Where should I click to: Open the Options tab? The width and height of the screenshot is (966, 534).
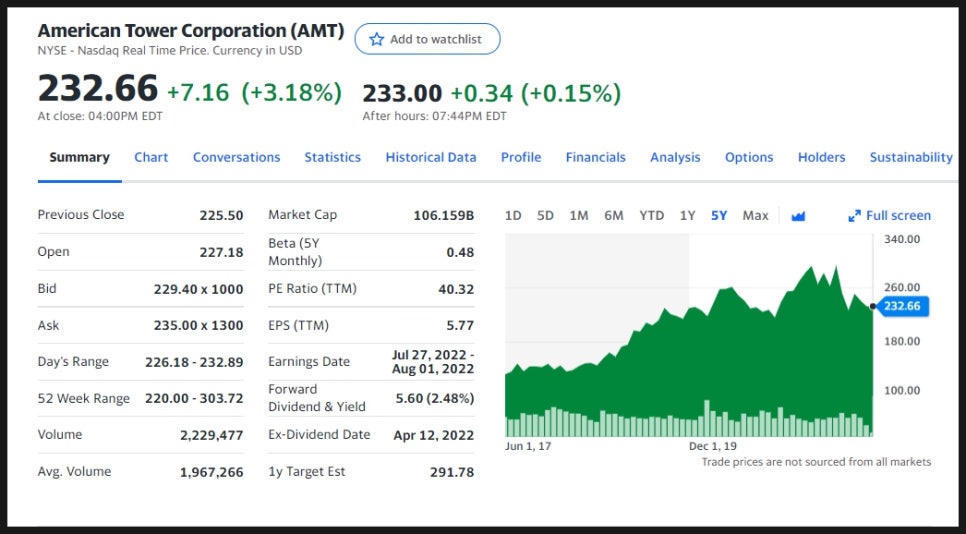tap(749, 158)
